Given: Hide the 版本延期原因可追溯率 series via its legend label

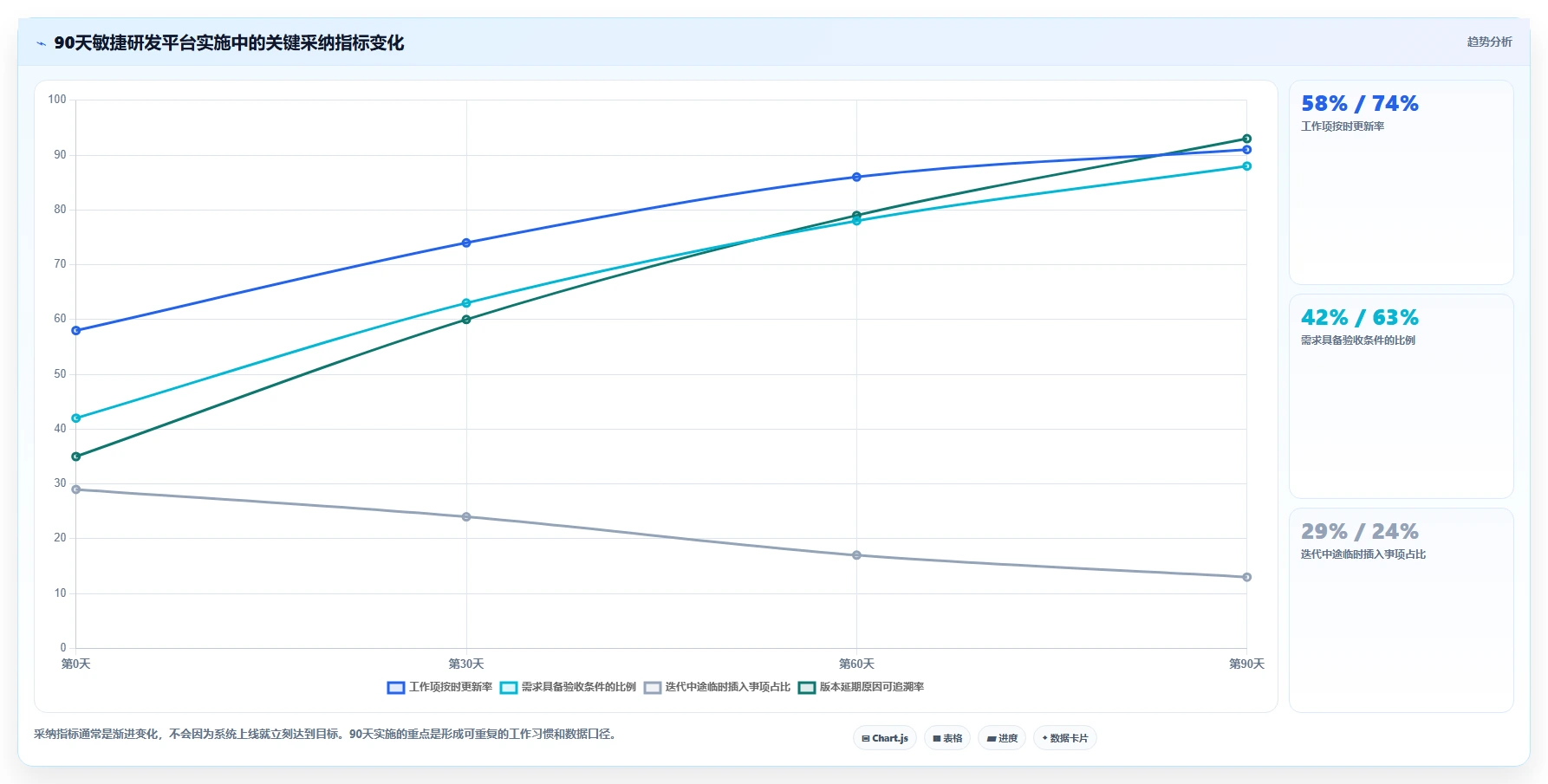Looking at the screenshot, I should click(872, 687).
